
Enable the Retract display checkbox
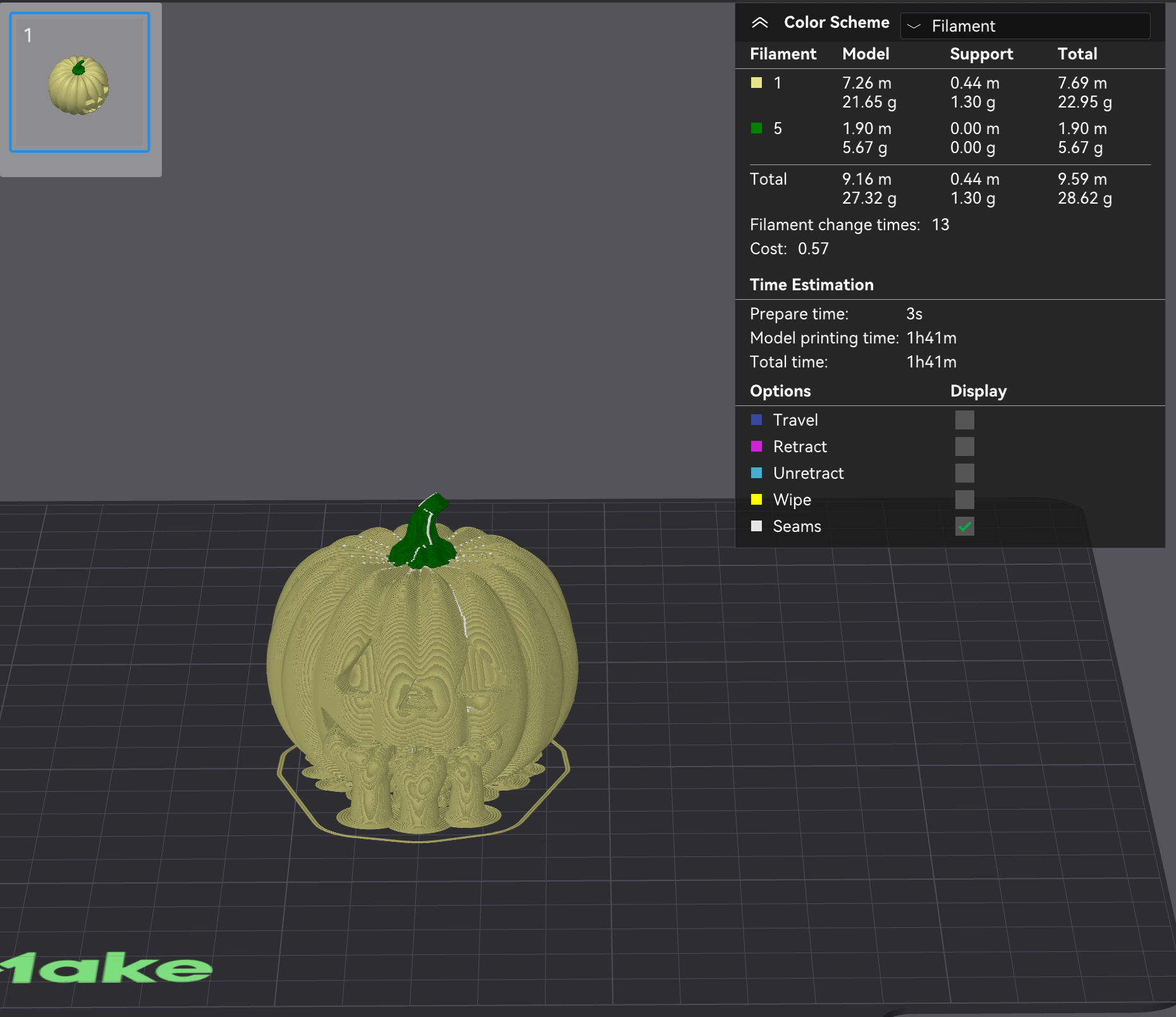click(964, 447)
